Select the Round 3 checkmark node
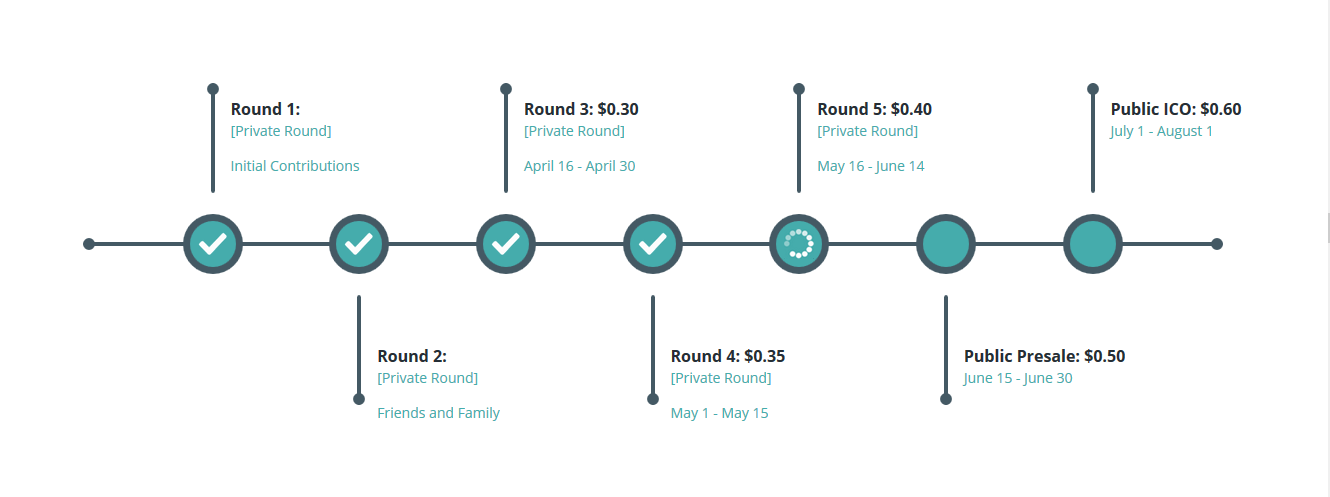This screenshot has height=497, width=1330. pos(506,244)
